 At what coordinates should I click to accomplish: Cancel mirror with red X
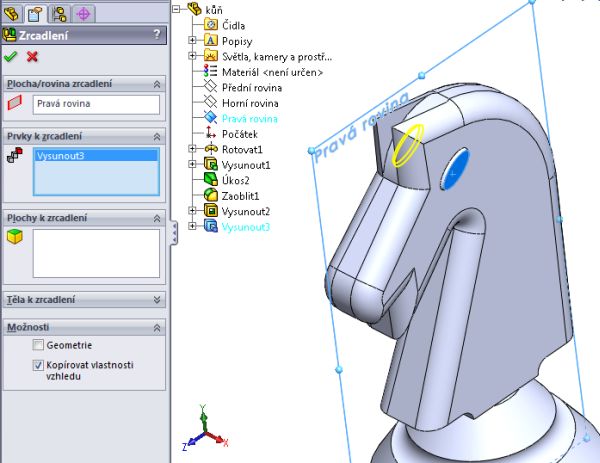(32, 57)
